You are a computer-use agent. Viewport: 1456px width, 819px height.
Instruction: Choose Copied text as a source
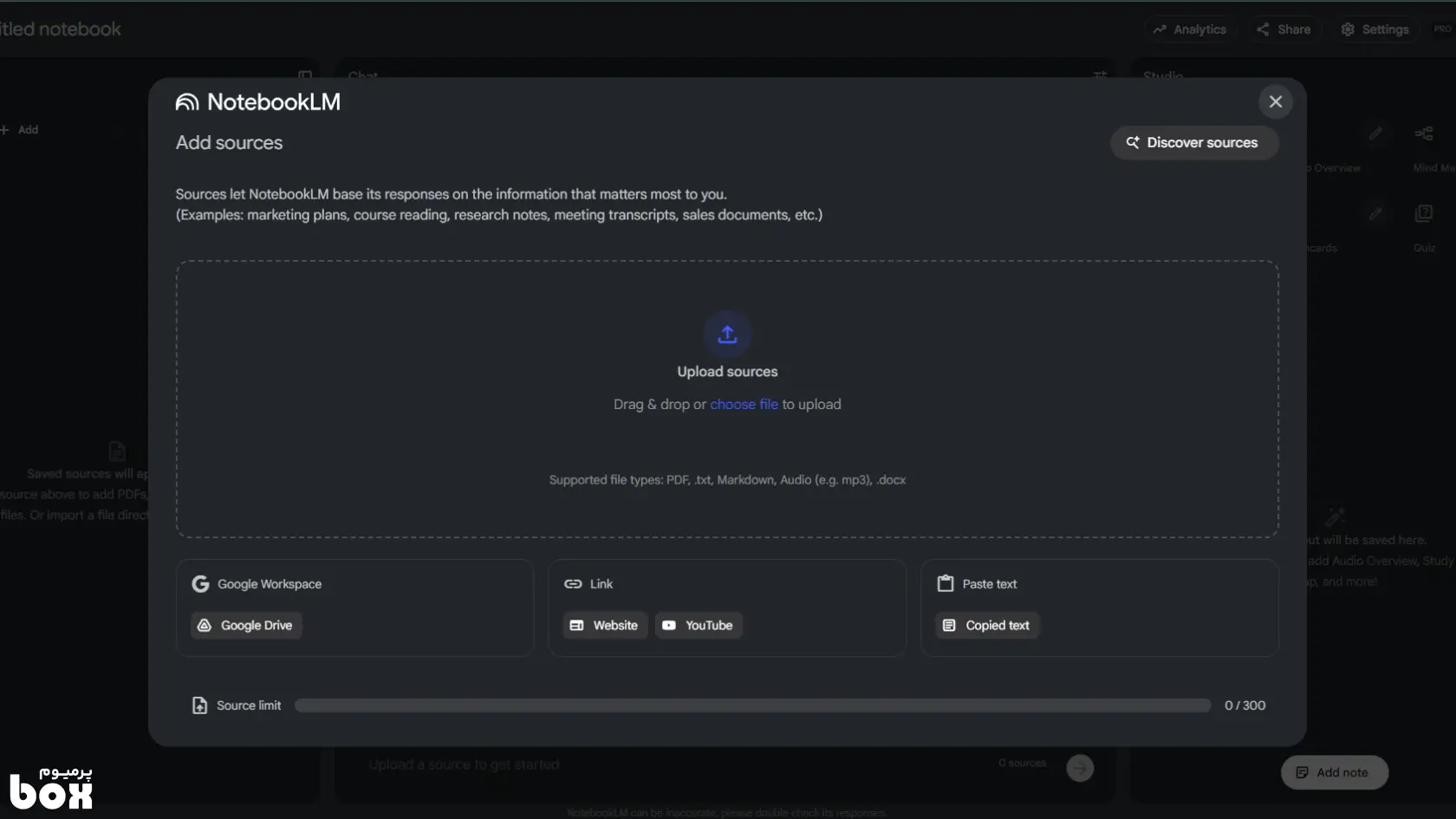pyautogui.click(x=987, y=626)
